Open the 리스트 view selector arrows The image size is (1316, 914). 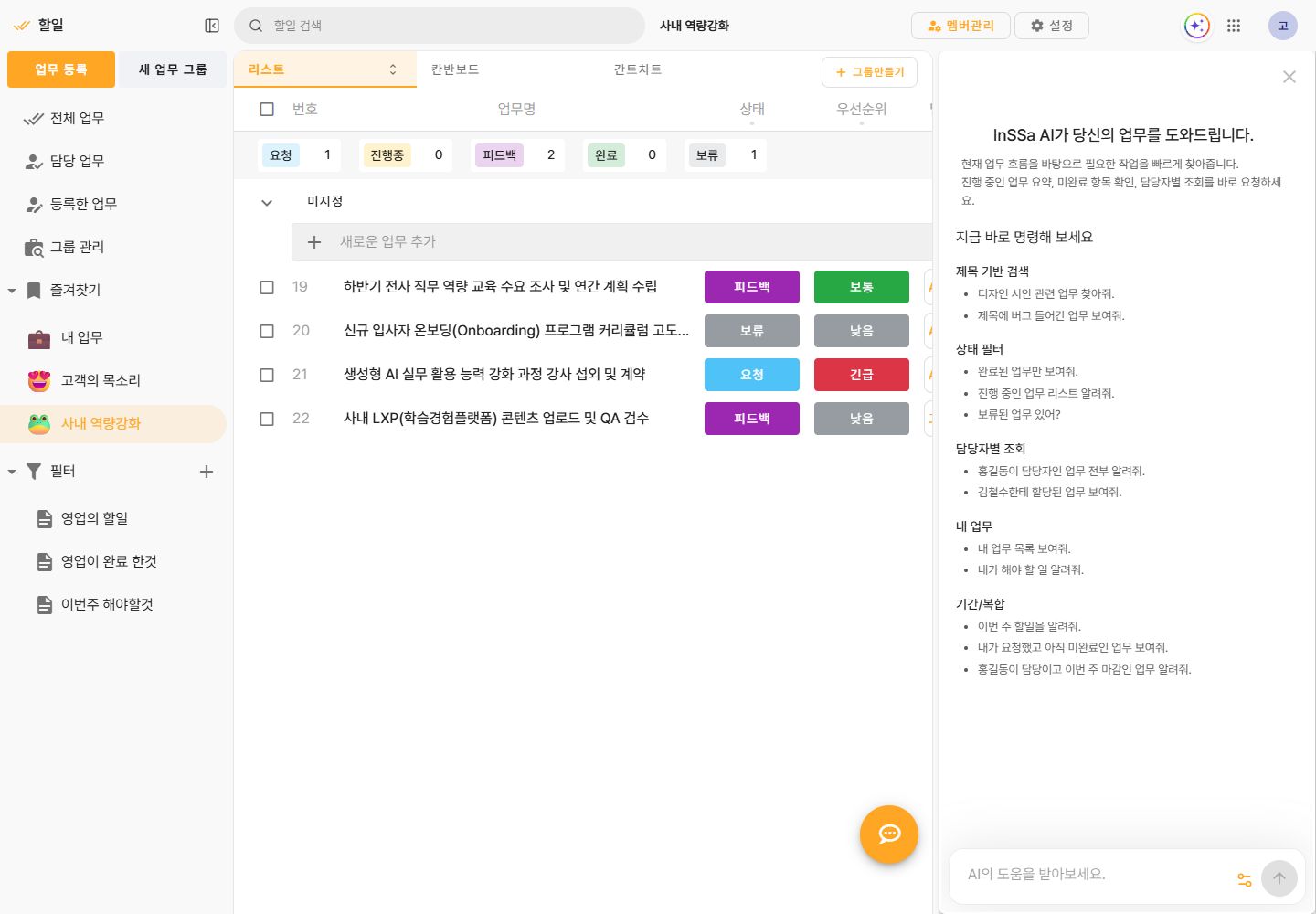393,69
